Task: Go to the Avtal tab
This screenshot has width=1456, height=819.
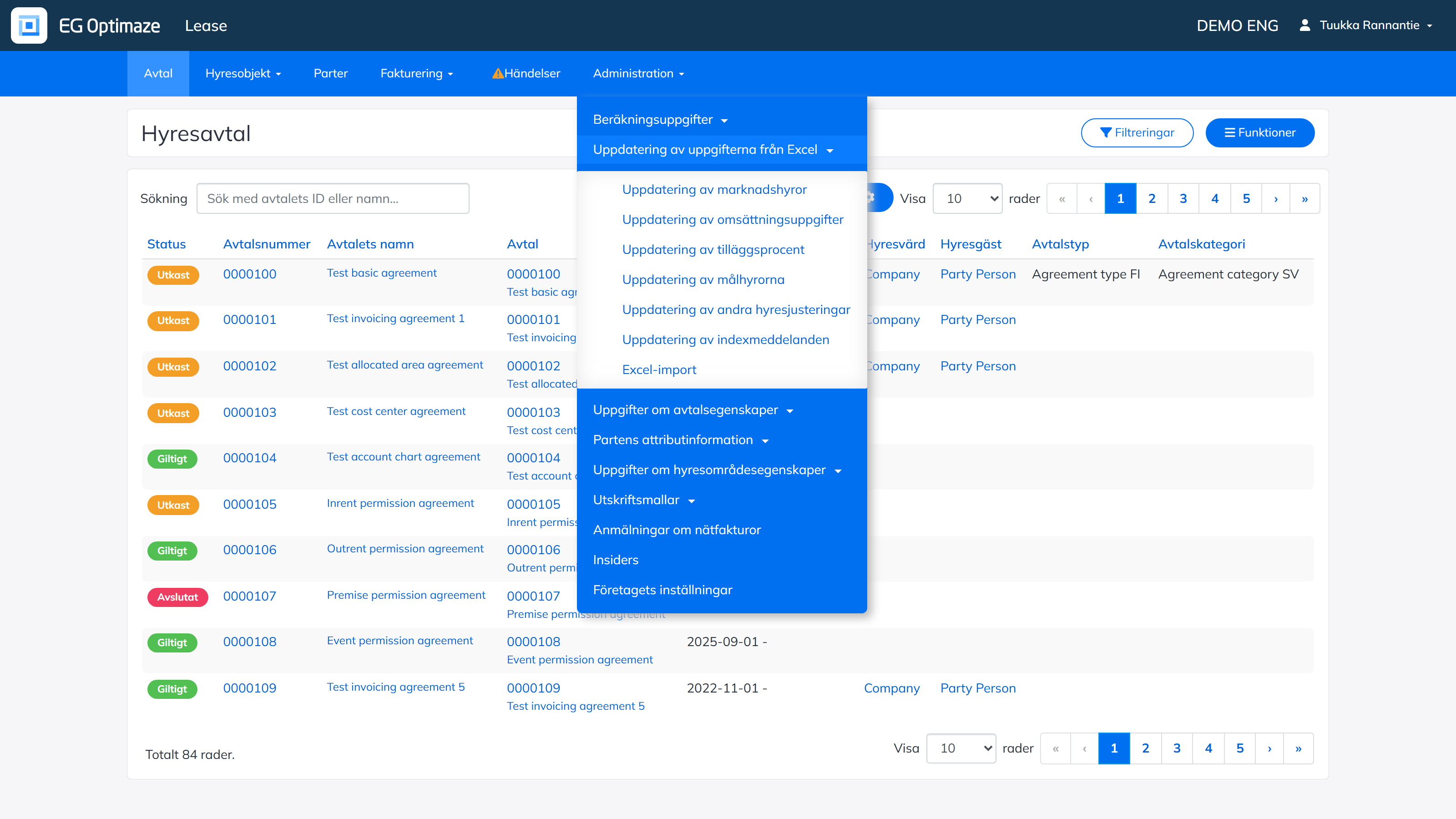Action: [158, 73]
